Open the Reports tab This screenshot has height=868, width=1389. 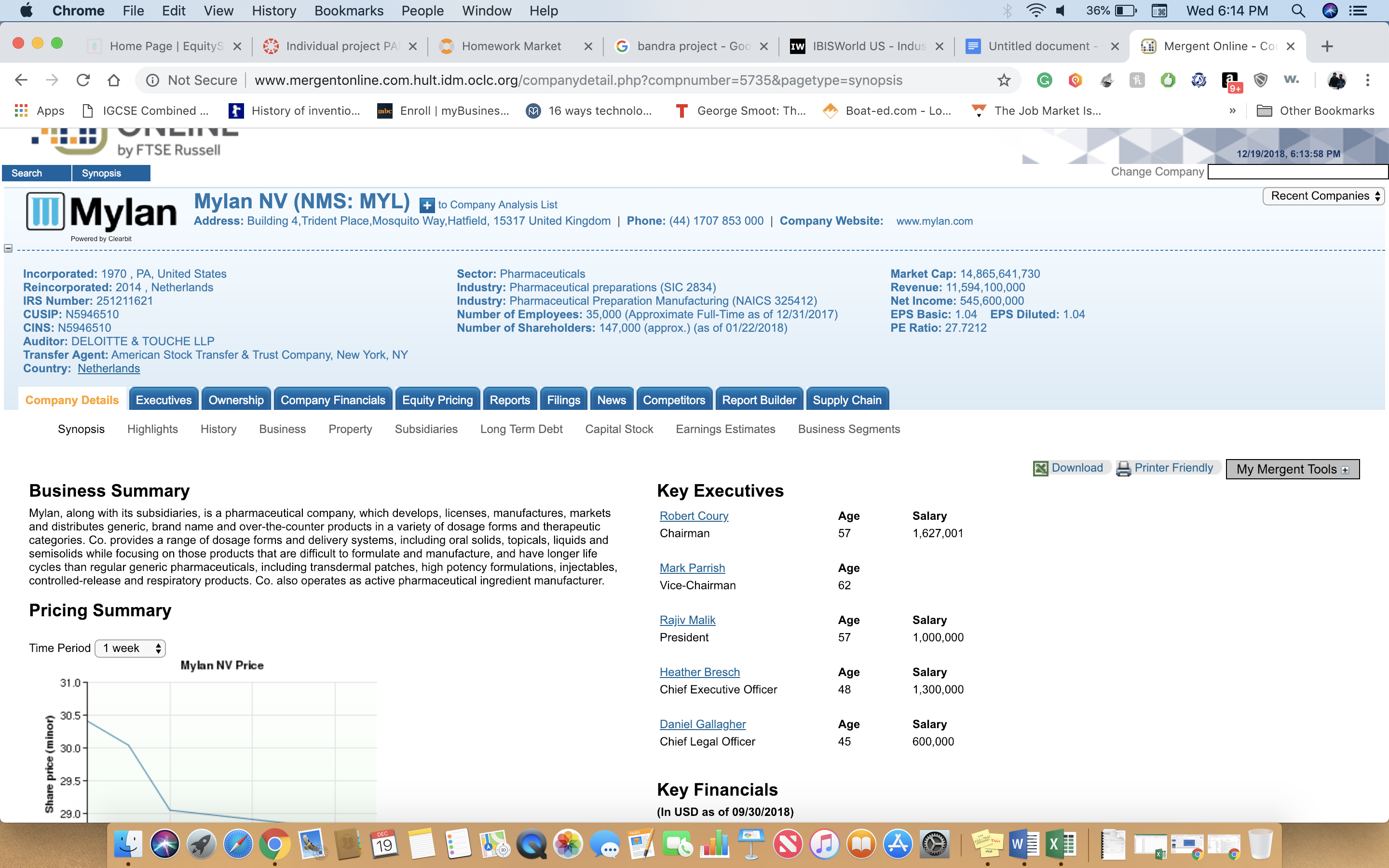pyautogui.click(x=510, y=400)
